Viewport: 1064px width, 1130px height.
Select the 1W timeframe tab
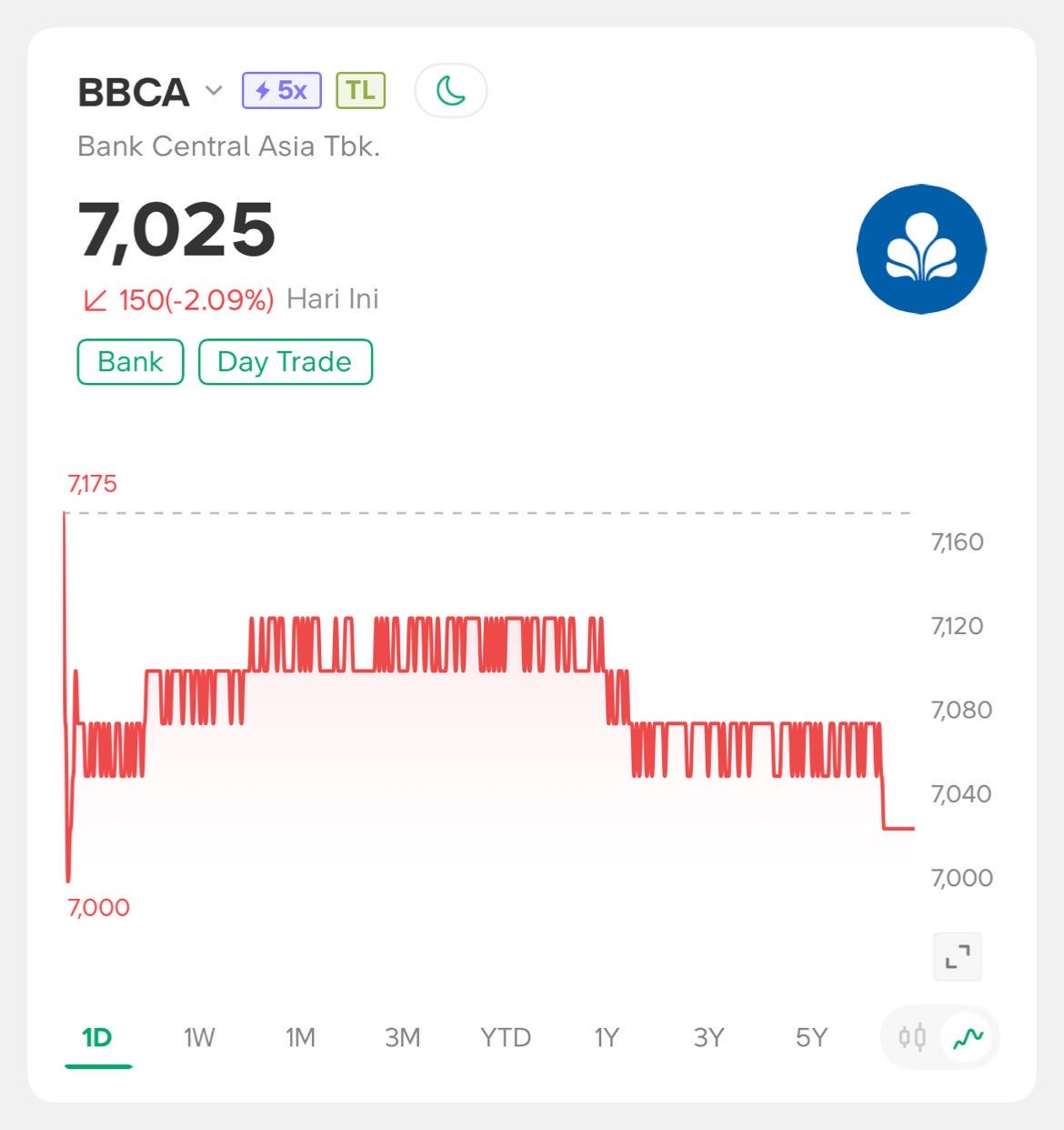(199, 1037)
